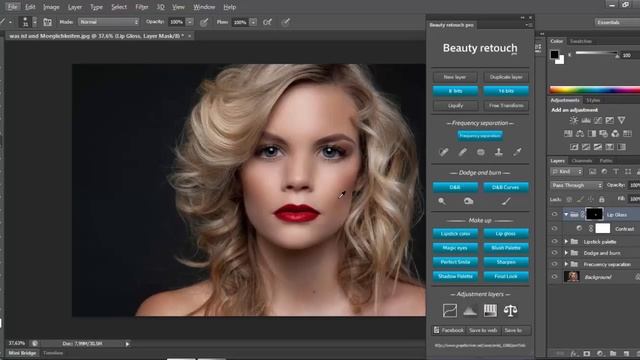The image size is (640, 360).
Task: Open brush panel toggle icon in options bar
Action: pos(47,22)
